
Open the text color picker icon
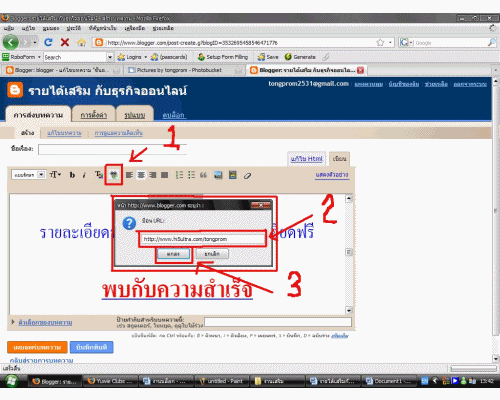pyautogui.click(x=99, y=175)
